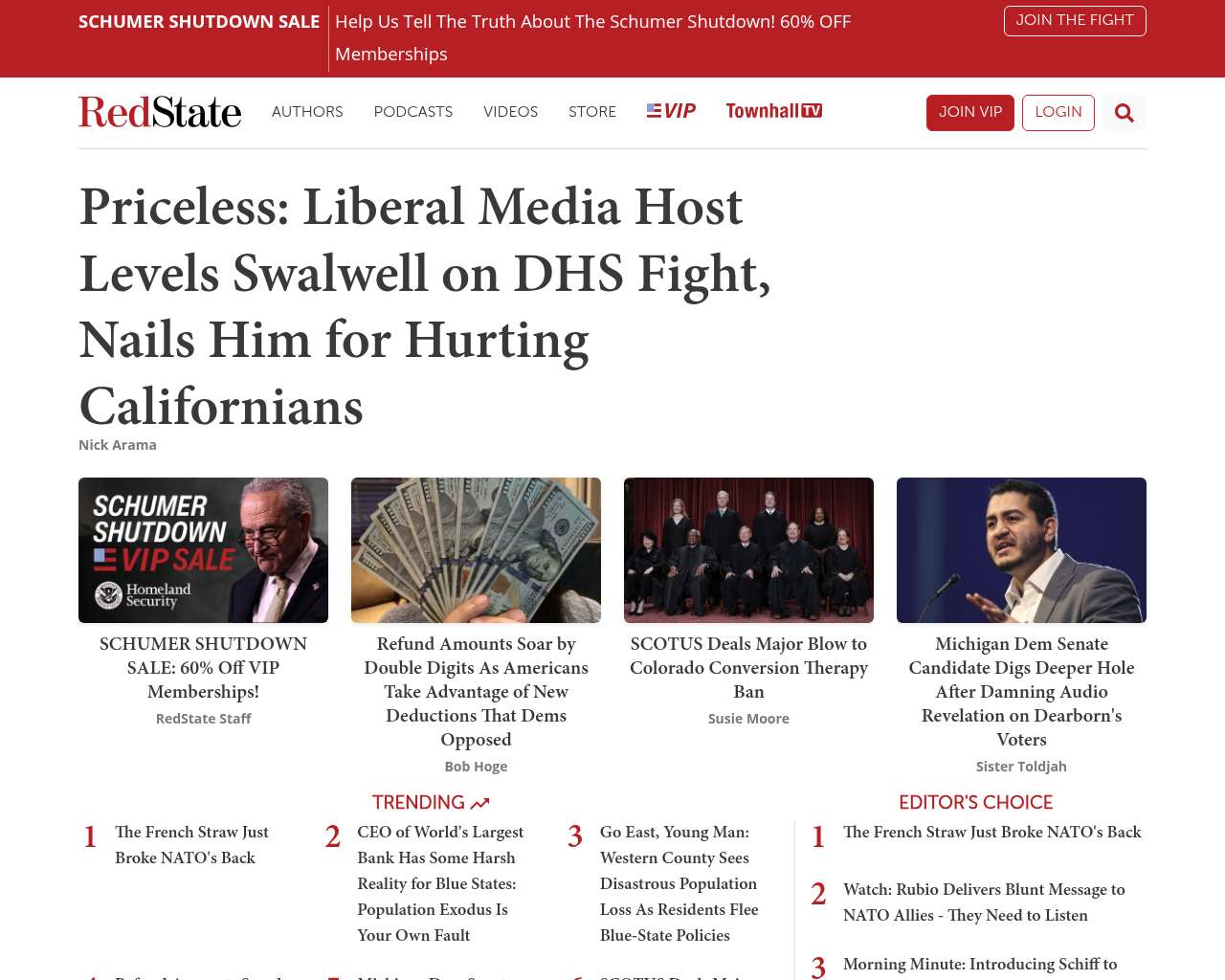
Task: Open the Michigan Senate candidate photo
Action: pos(1021,550)
